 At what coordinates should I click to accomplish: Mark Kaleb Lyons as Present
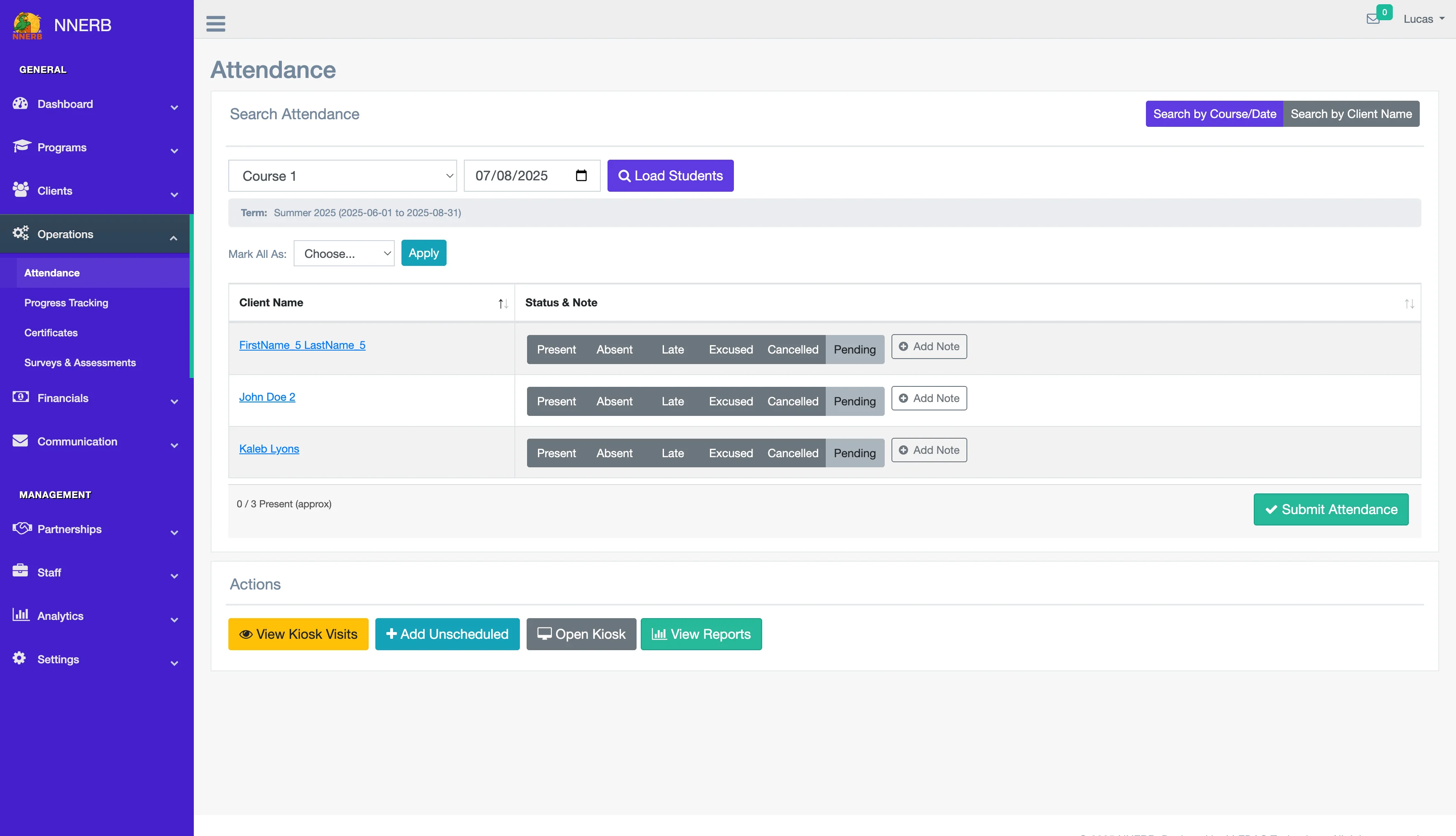coord(556,453)
